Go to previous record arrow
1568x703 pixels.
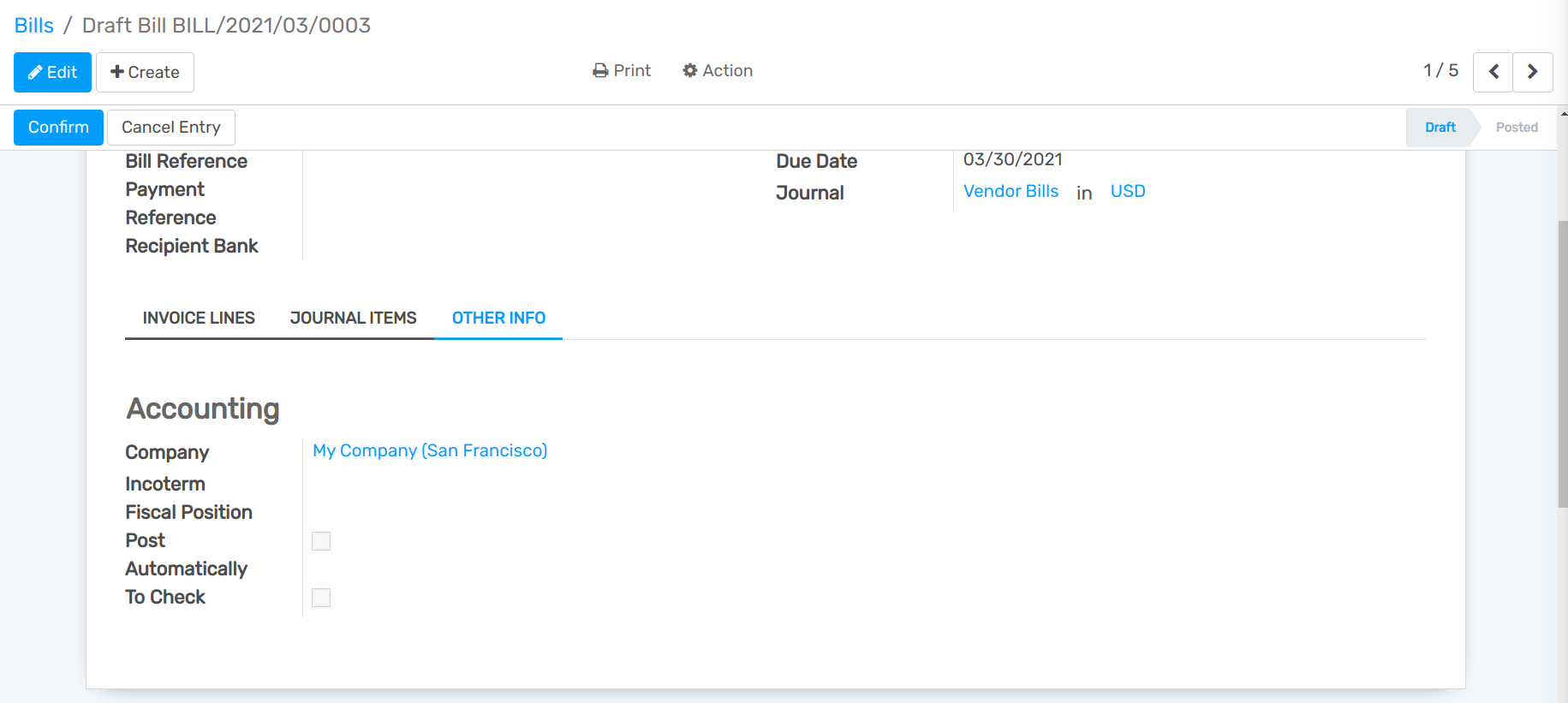point(1493,72)
